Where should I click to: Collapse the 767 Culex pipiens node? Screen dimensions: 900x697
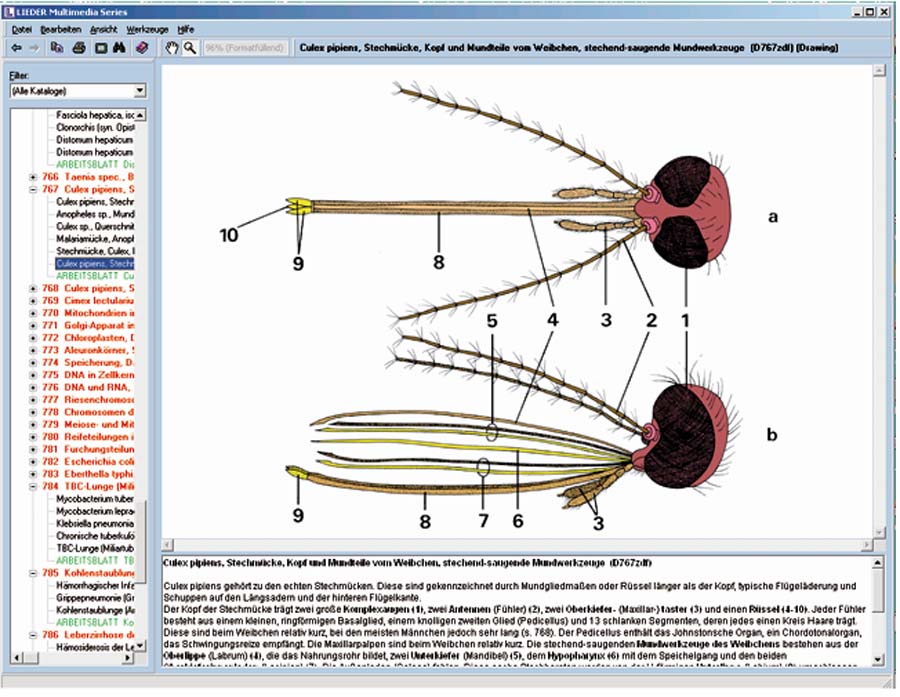click(34, 189)
